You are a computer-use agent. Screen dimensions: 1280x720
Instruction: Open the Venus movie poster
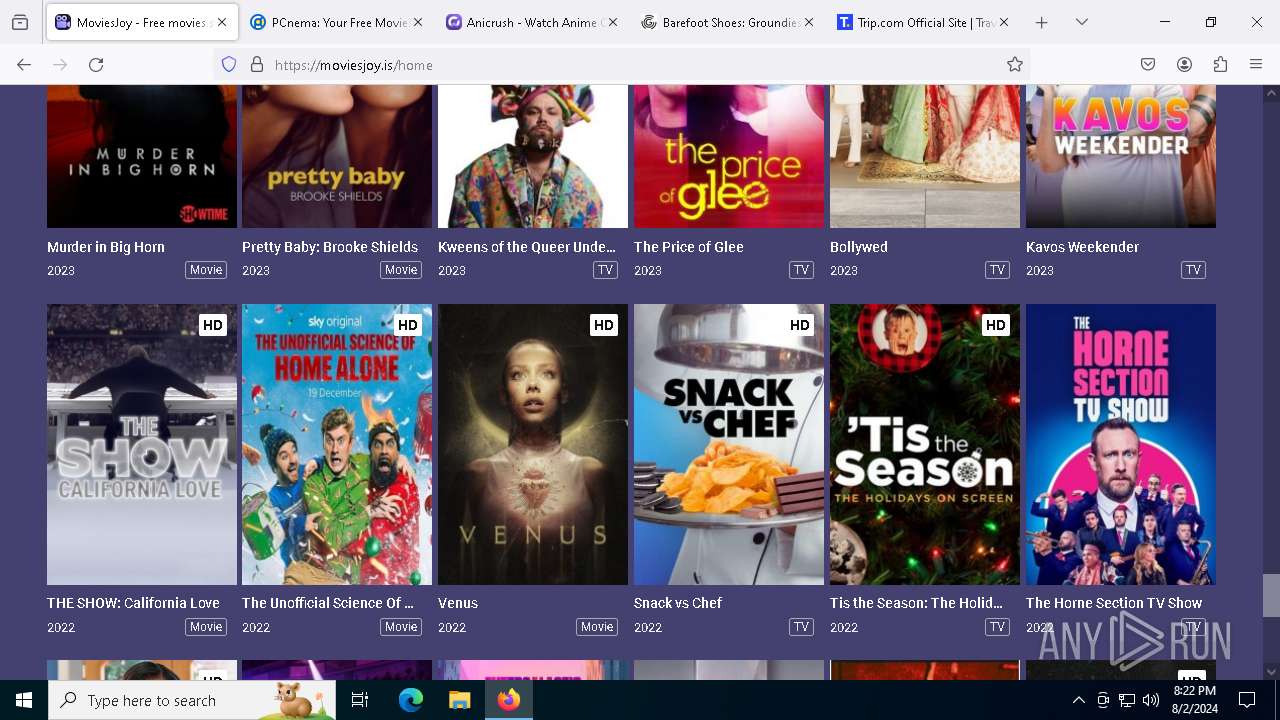coord(533,444)
